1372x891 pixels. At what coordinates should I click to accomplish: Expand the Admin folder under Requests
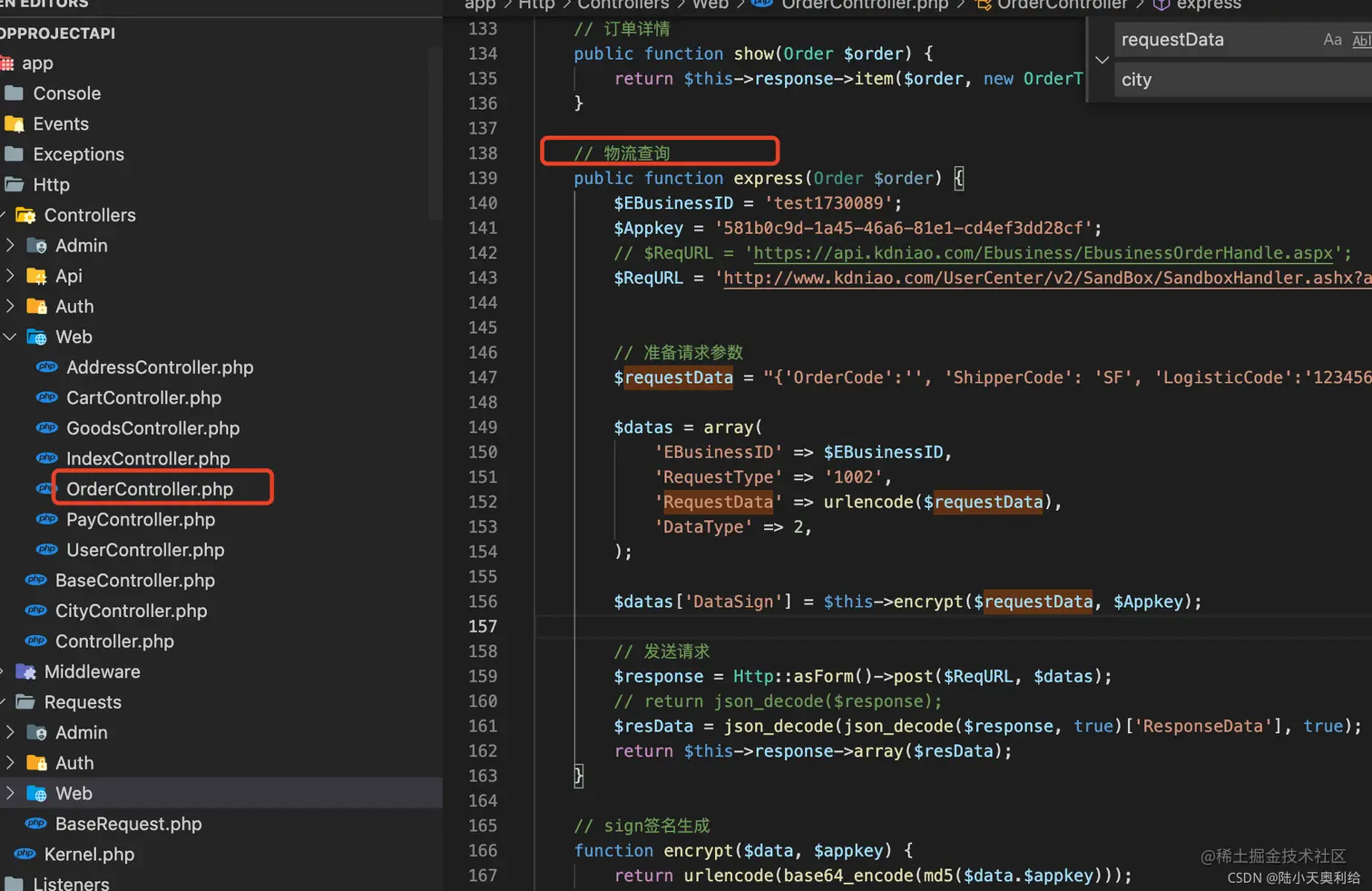tap(10, 733)
